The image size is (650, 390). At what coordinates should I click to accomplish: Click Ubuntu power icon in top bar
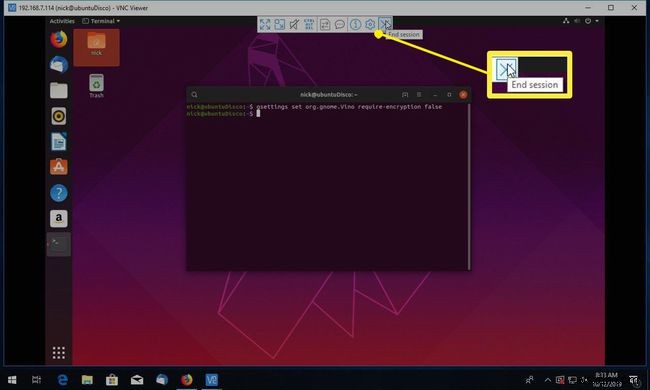(588, 21)
